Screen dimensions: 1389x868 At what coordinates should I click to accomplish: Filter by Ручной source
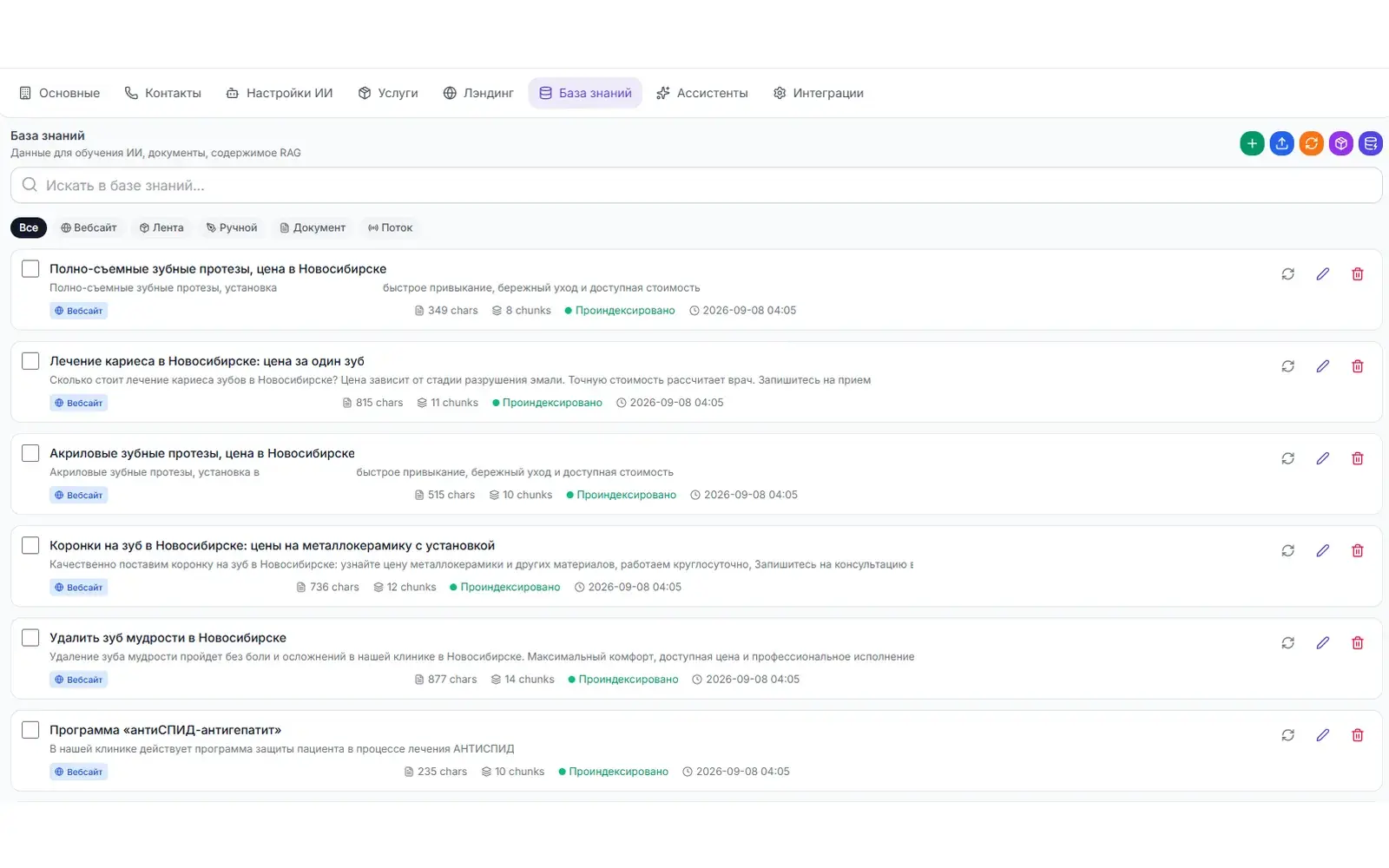point(232,227)
